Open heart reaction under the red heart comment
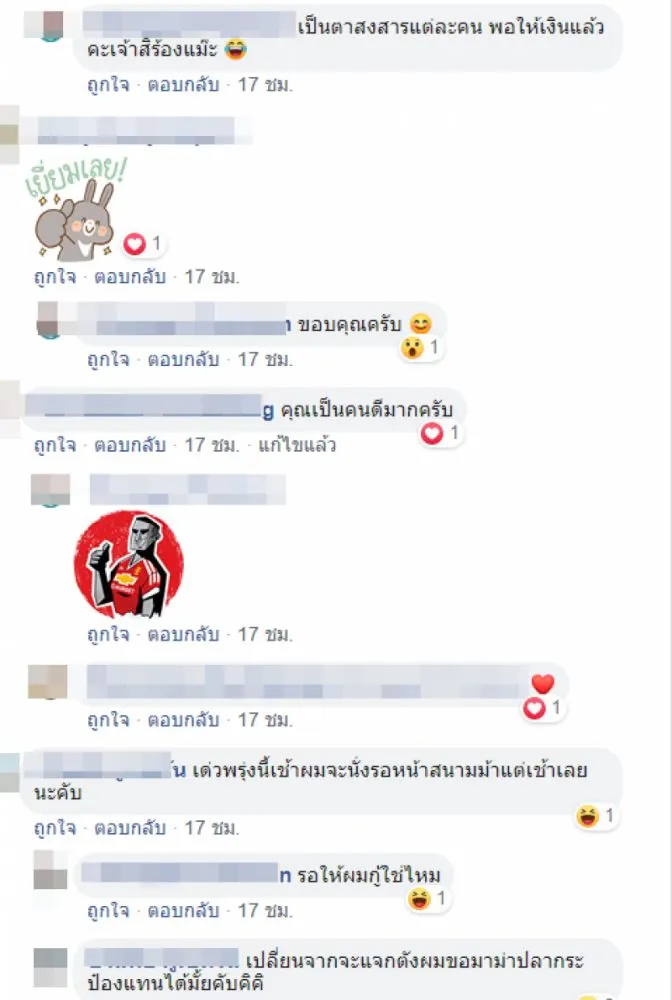Screen dimensions: 672x1000 (x=543, y=708)
